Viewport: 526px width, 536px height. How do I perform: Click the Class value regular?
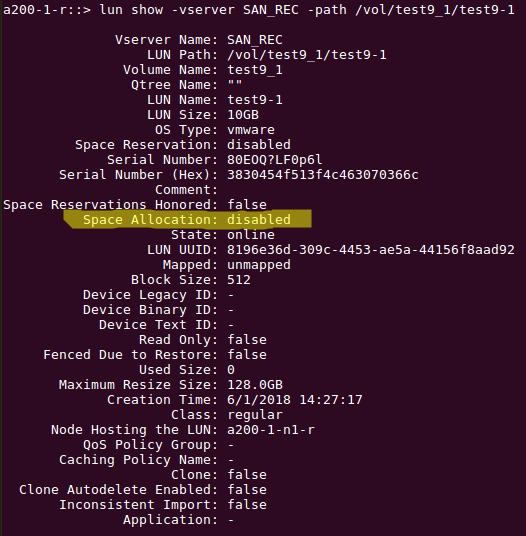point(255,415)
